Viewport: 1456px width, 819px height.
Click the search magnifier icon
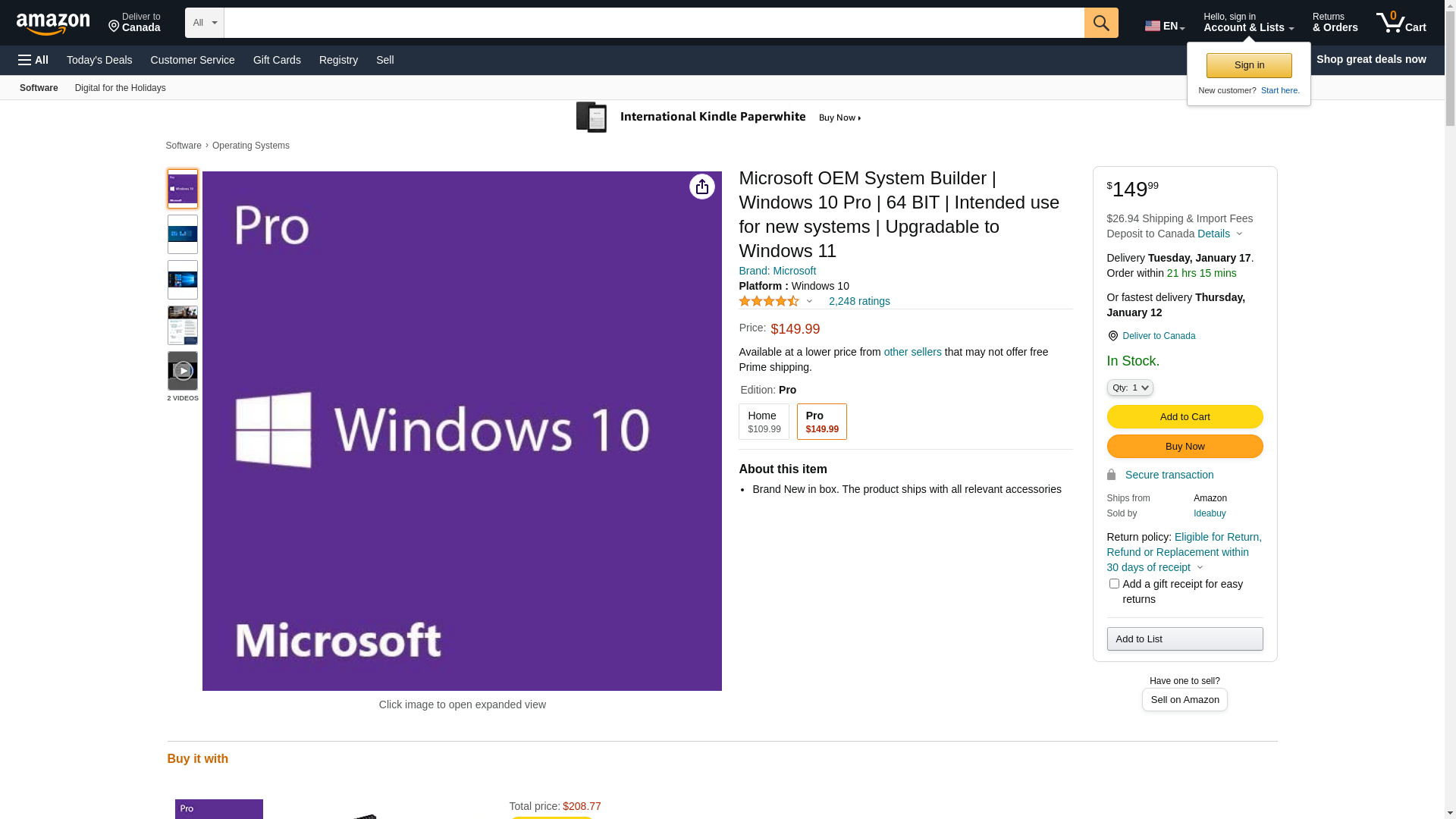pyautogui.click(x=1100, y=23)
